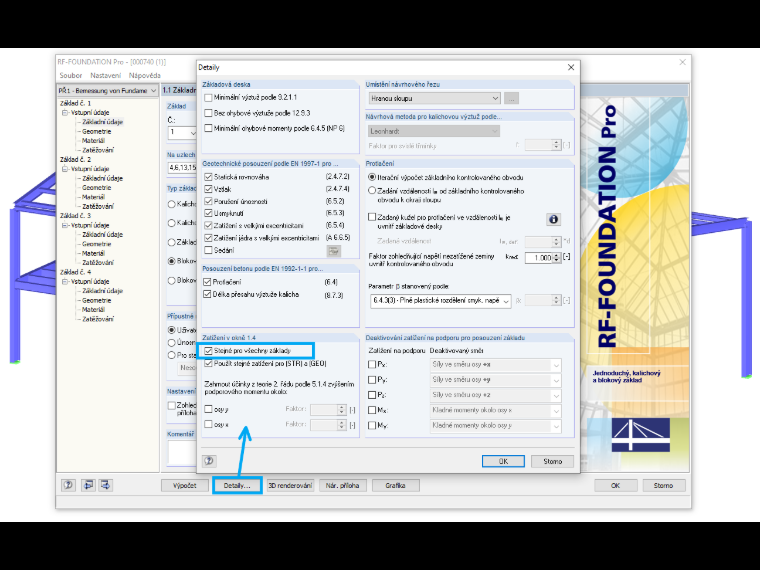Viewport: 760px width, 570px height.
Task: Open Nastavení menu
Action: click(x=106, y=76)
